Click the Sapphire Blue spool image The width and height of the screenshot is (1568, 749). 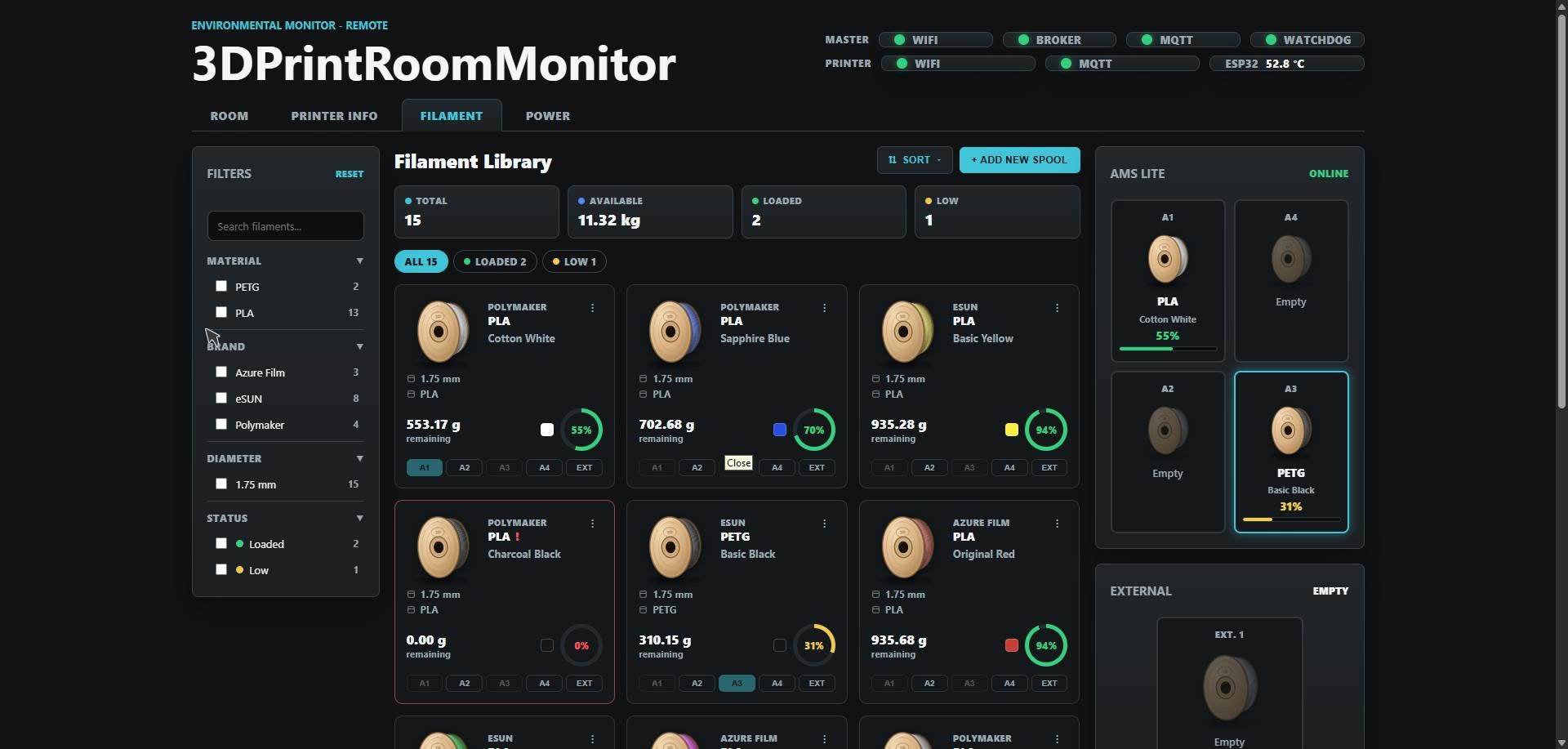(x=675, y=332)
